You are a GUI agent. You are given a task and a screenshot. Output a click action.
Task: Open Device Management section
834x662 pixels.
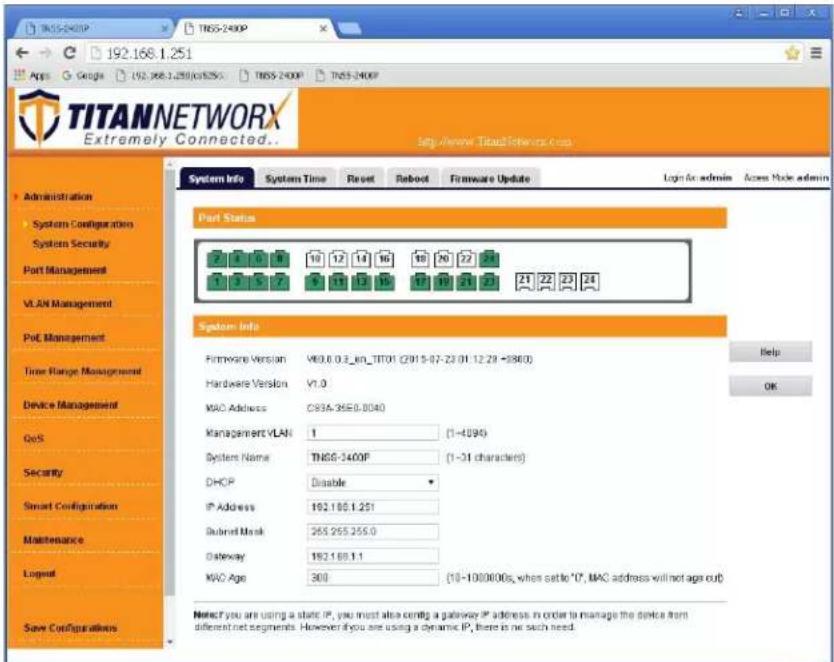[x=70, y=405]
